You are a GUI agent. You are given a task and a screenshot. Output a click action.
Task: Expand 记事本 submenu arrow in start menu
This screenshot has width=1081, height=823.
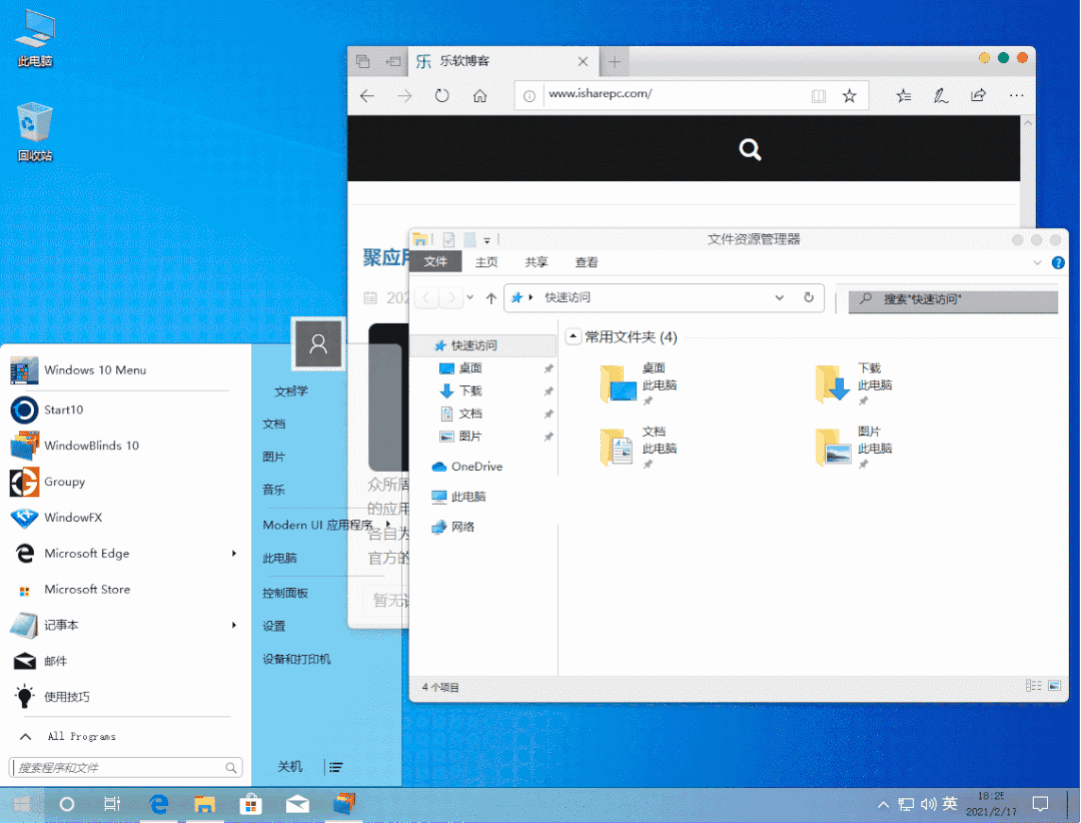[x=234, y=625]
